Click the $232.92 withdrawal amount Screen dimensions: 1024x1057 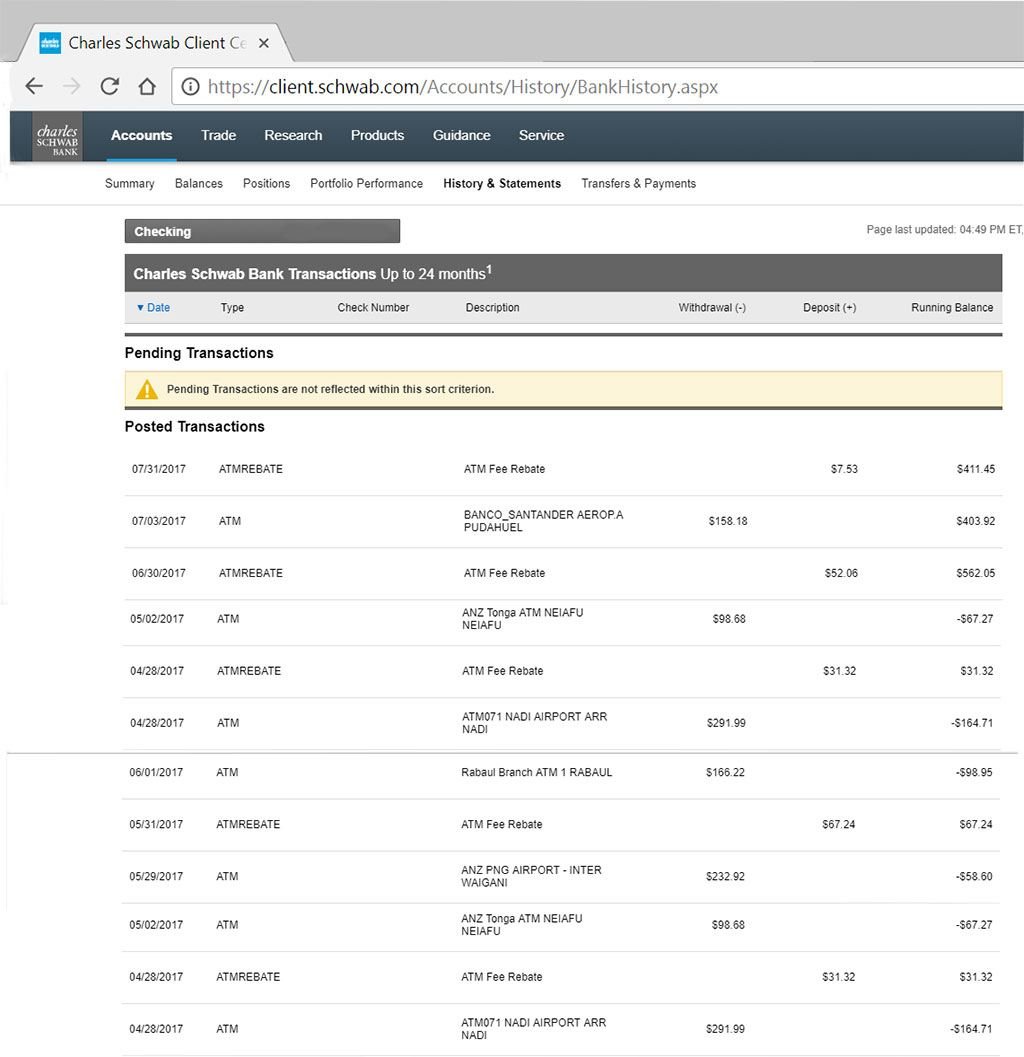point(725,876)
